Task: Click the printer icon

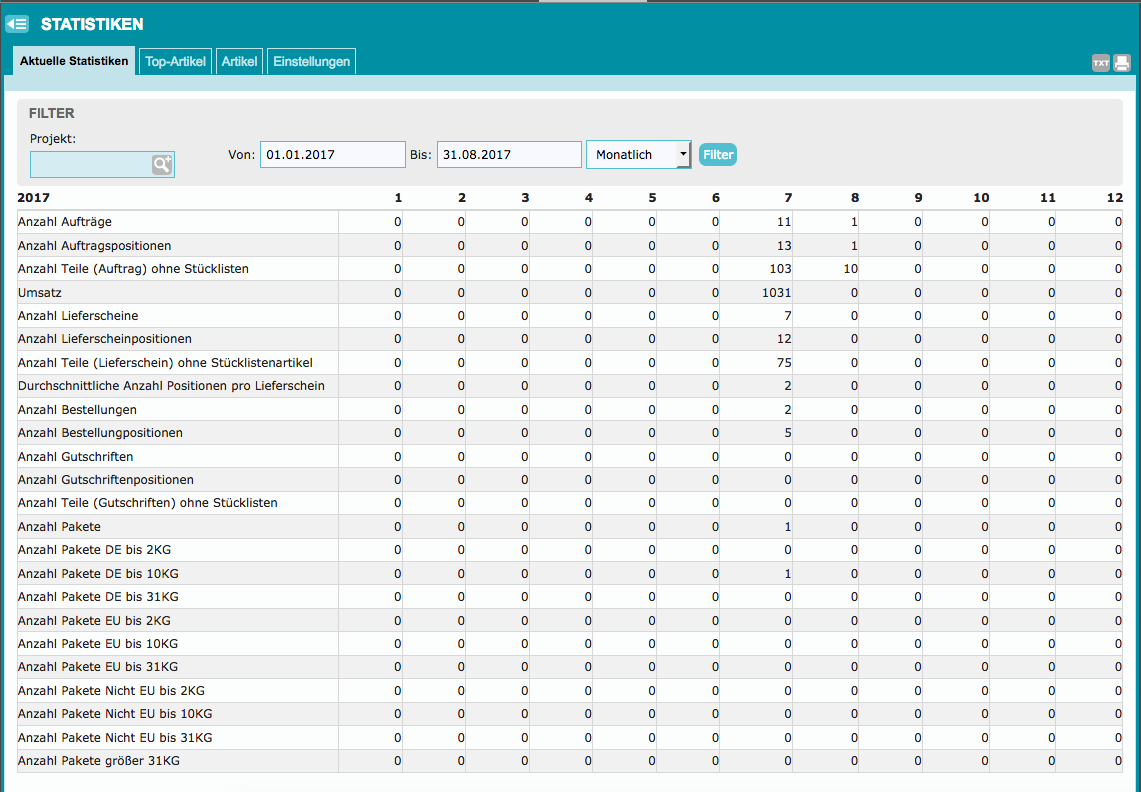Action: [1121, 63]
